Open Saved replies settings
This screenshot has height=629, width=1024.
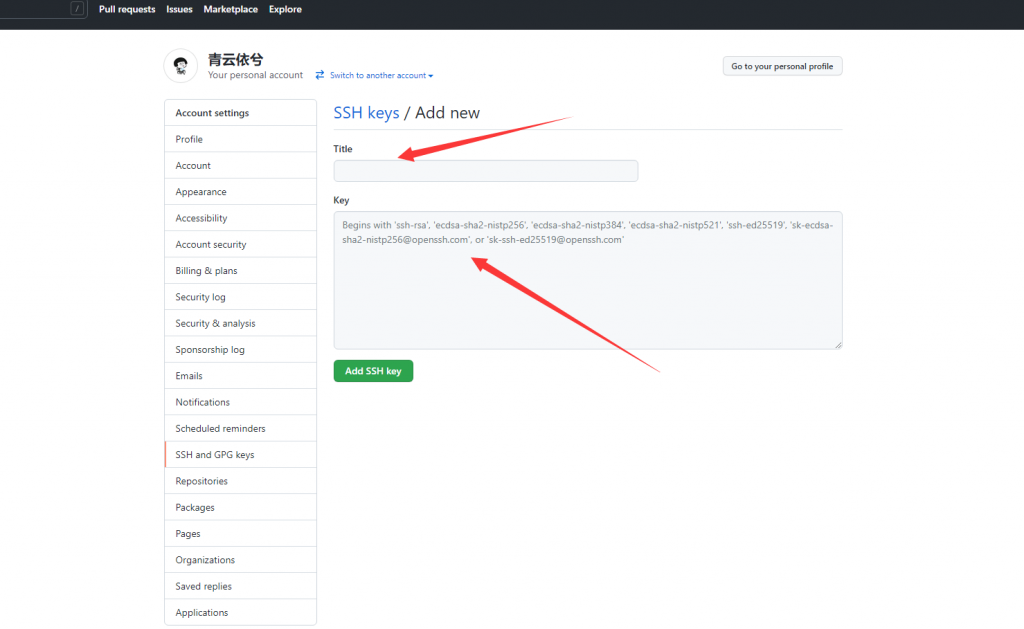[240, 586]
